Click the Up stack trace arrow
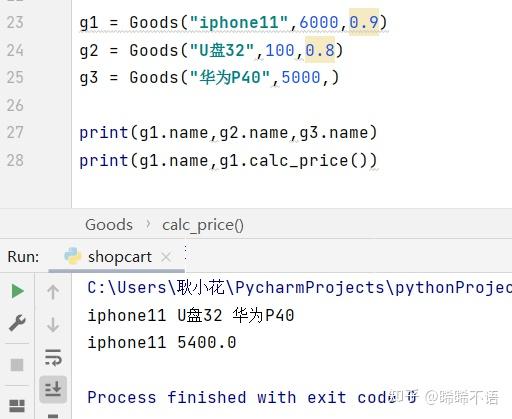512x419 pixels. (53, 292)
